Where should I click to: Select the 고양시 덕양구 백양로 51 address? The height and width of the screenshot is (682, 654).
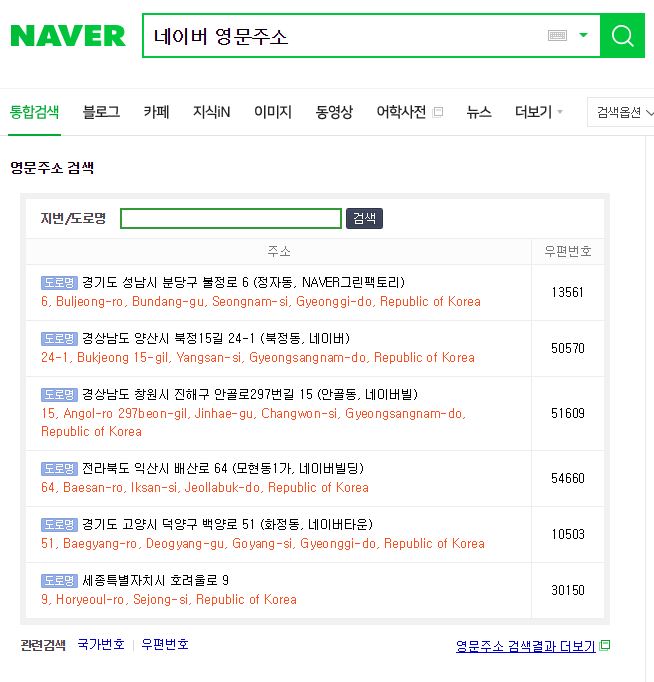point(227,525)
